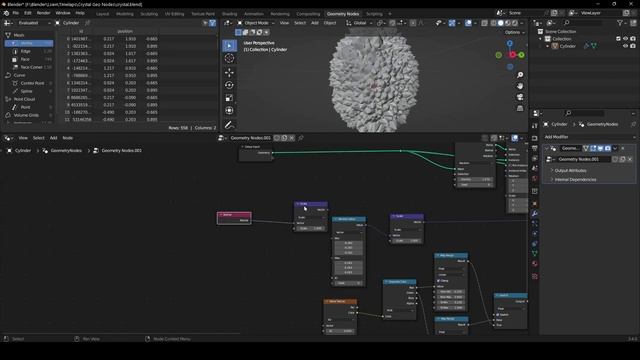The image size is (640, 360).
Task: Toggle modifier show in viewport icon
Action: (600, 148)
